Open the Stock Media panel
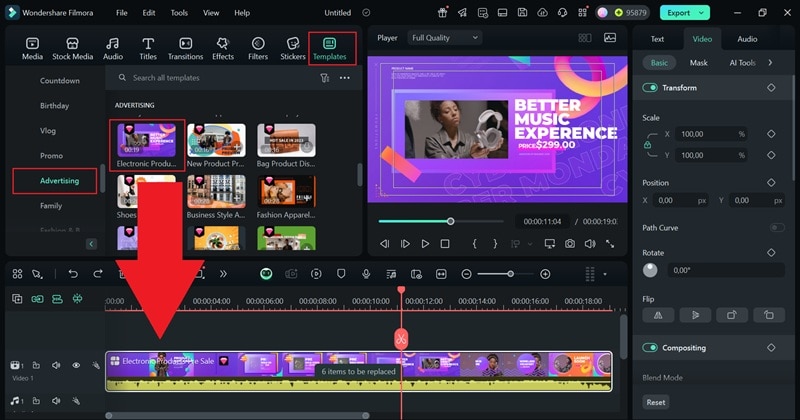The width and height of the screenshot is (800, 420). (72, 49)
